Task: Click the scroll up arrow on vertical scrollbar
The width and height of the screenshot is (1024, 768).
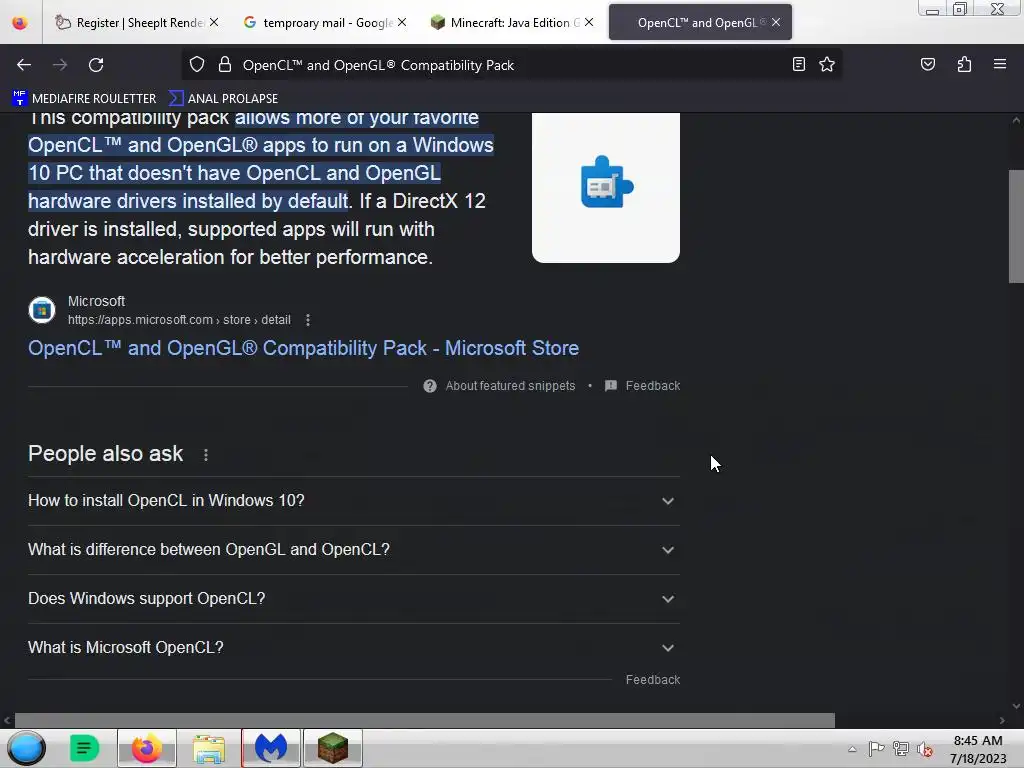Action: click(x=1016, y=120)
